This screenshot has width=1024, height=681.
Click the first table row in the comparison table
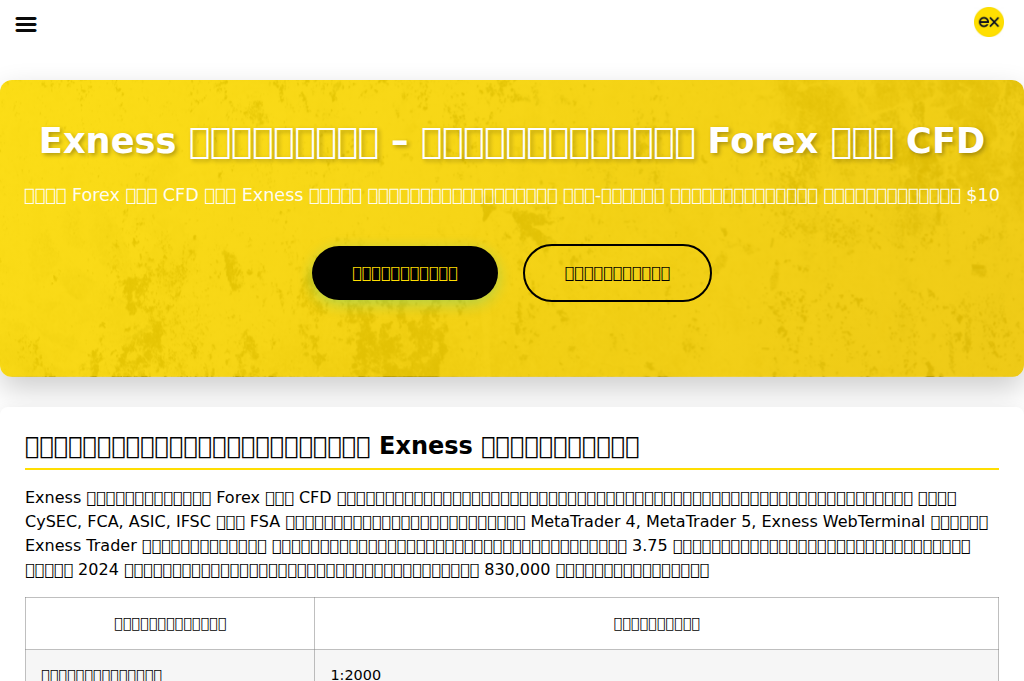click(x=512, y=671)
